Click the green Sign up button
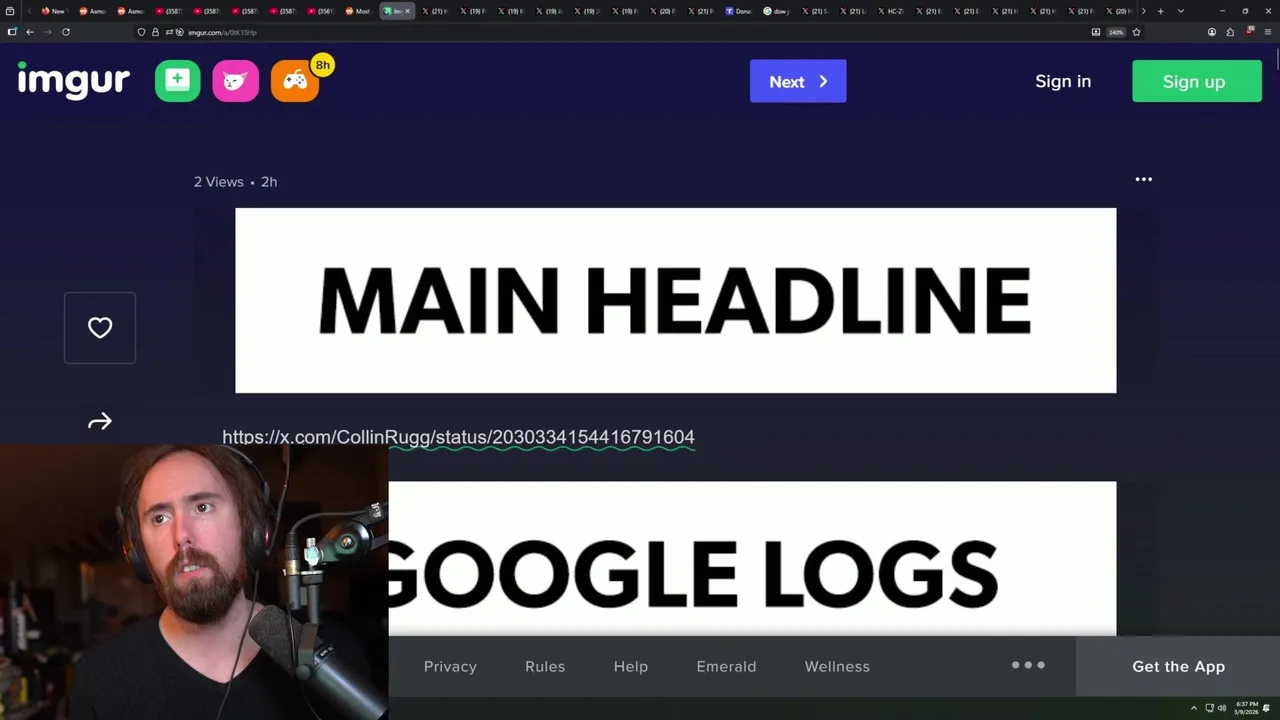This screenshot has height=720, width=1280. [x=1197, y=81]
